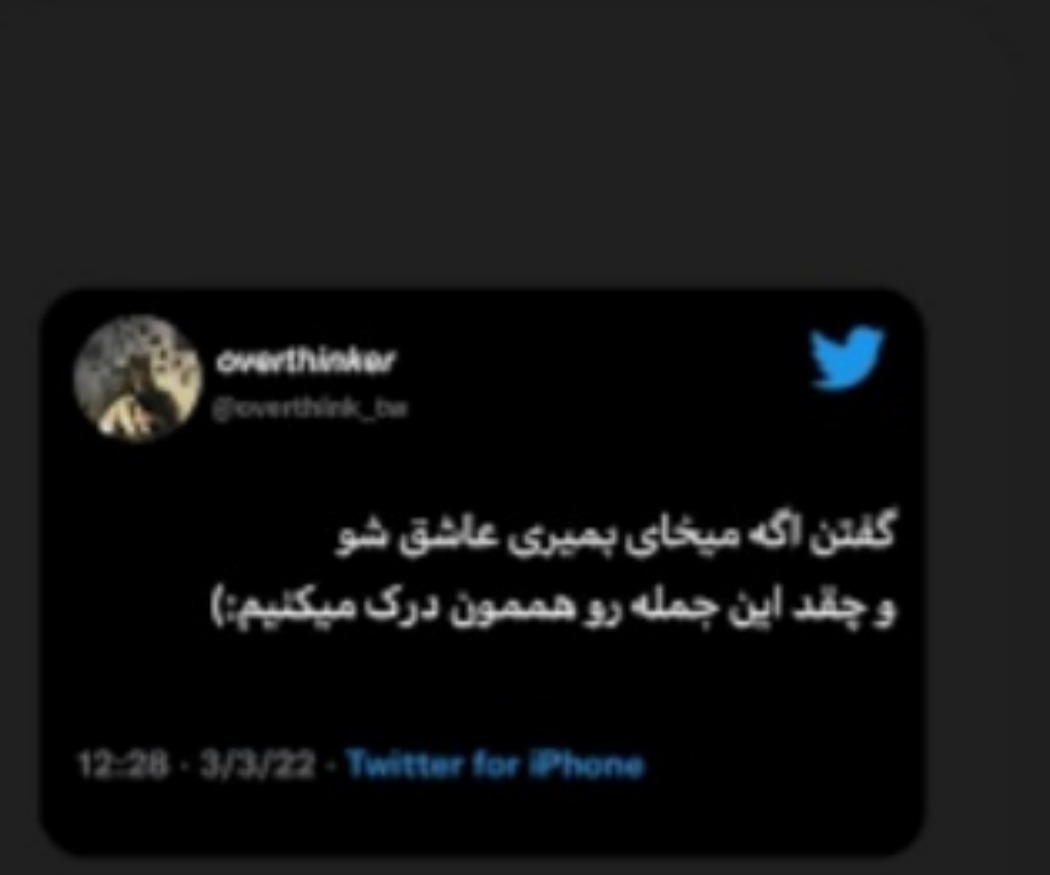The image size is (1050, 875).
Task: Click the 3/3/22 tweet date
Action: [257, 765]
